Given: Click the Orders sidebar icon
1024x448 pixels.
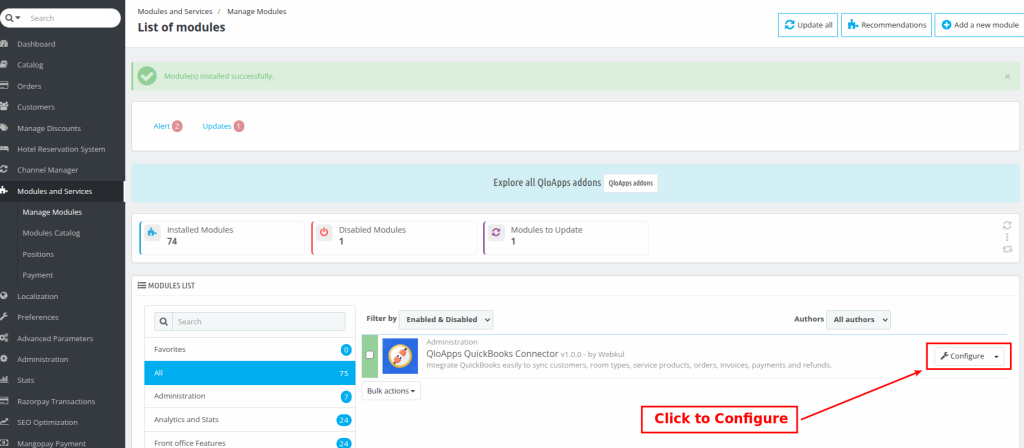Looking at the screenshot, I should (x=4, y=86).
